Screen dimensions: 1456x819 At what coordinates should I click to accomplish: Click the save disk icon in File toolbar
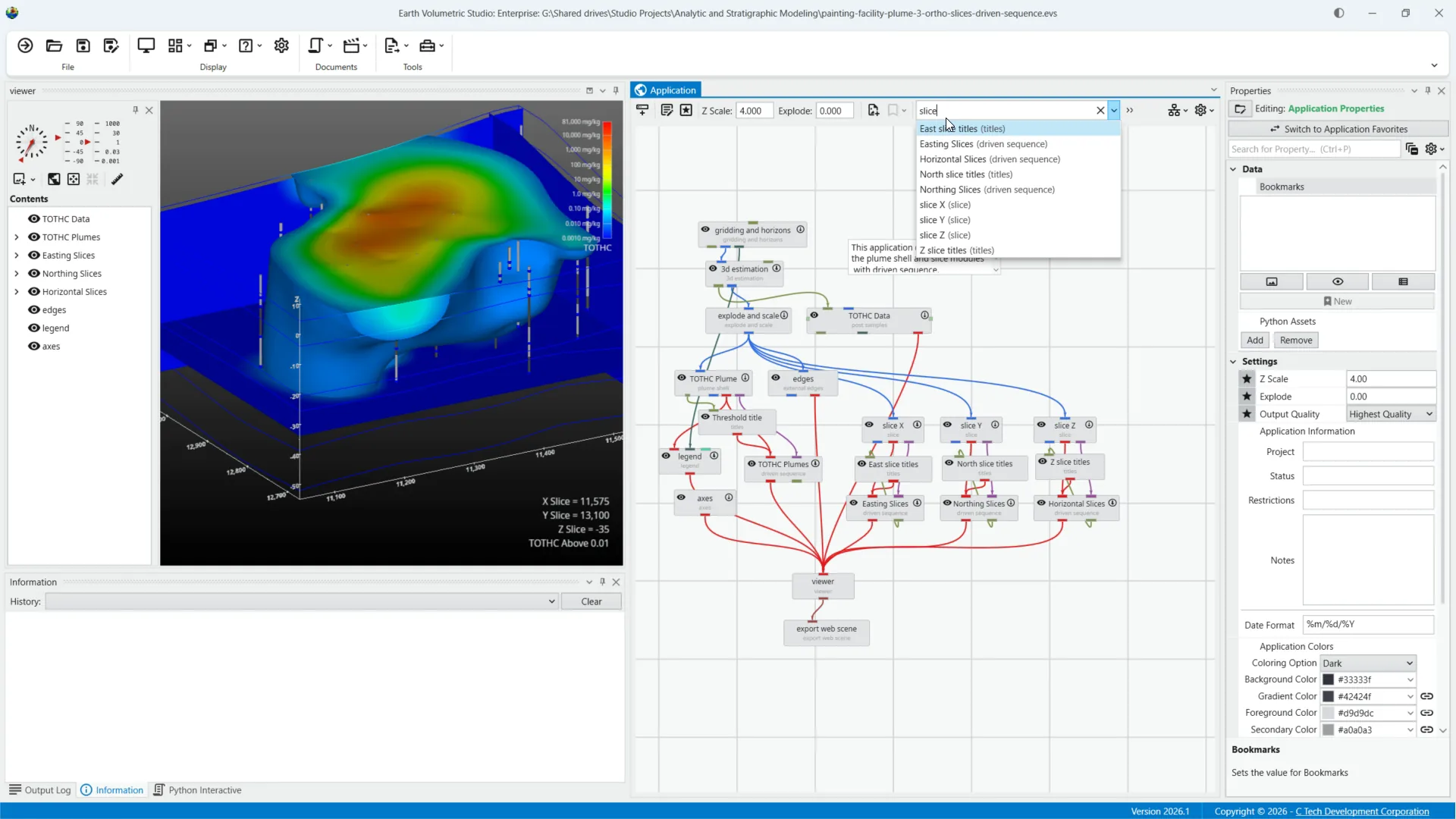tap(83, 45)
